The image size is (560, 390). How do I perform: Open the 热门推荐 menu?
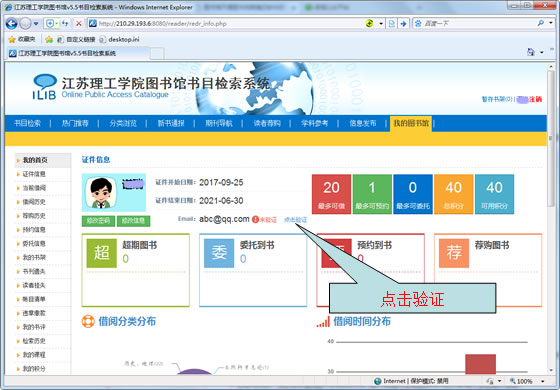point(75,124)
